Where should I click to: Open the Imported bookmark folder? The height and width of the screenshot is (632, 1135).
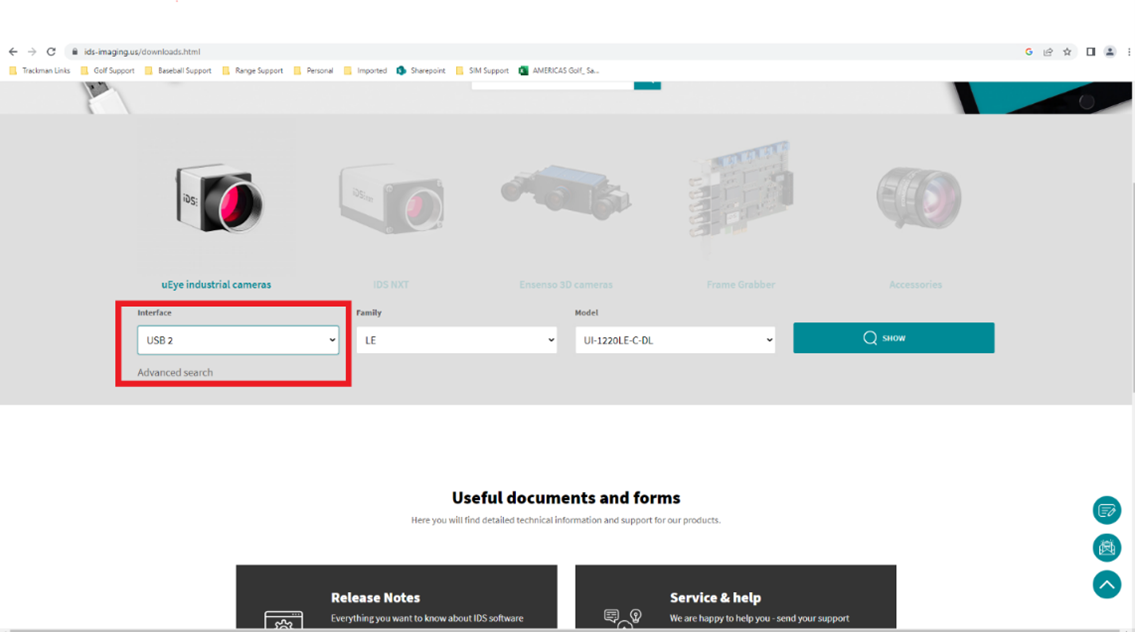pos(366,71)
